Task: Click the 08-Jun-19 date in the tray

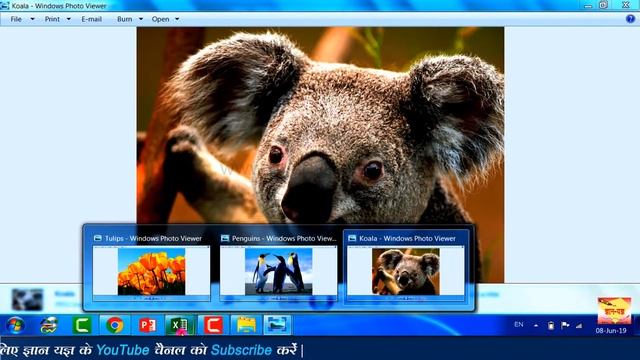Action: pyautogui.click(x=611, y=331)
